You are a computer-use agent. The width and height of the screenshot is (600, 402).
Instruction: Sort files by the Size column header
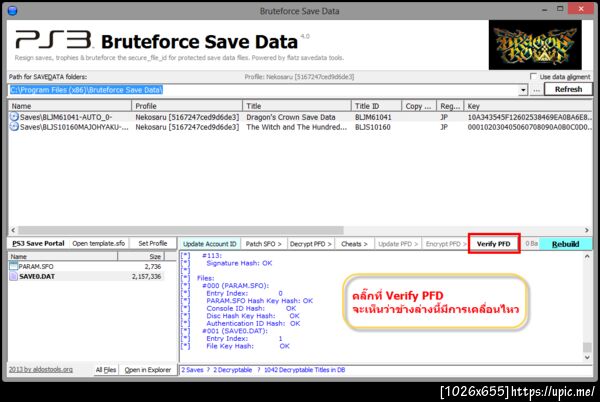pyautogui.click(x=141, y=256)
